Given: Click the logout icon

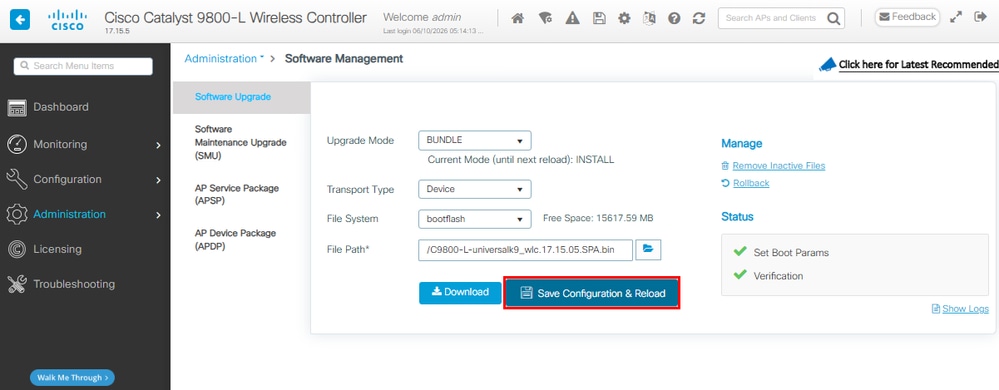Looking at the screenshot, I should click(981, 17).
